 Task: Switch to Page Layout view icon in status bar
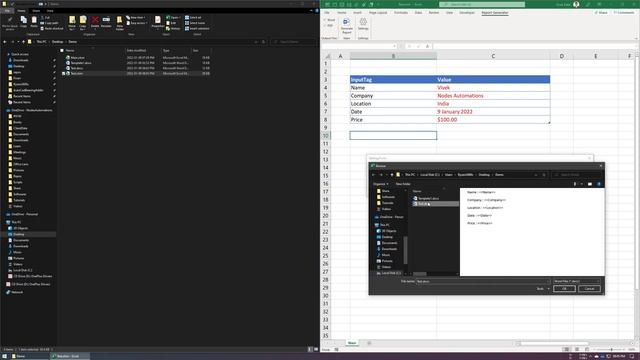pyautogui.click(x=577, y=349)
